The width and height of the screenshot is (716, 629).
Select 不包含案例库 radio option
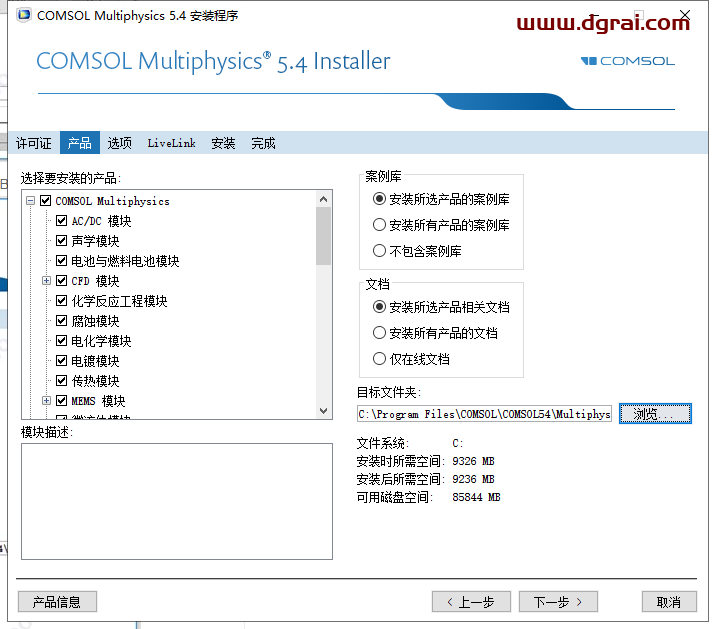[379, 251]
